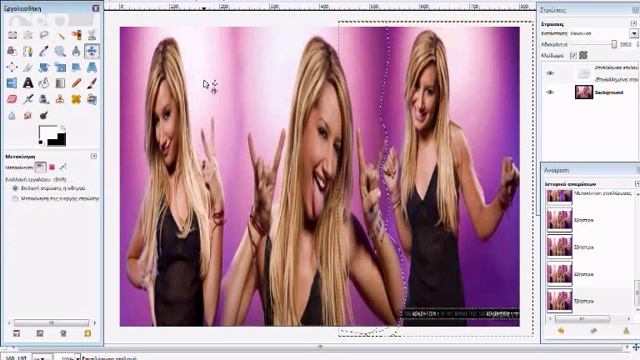Select the Fuzzy Select wand tool
This screenshot has width=640, height=360.
tap(60, 36)
